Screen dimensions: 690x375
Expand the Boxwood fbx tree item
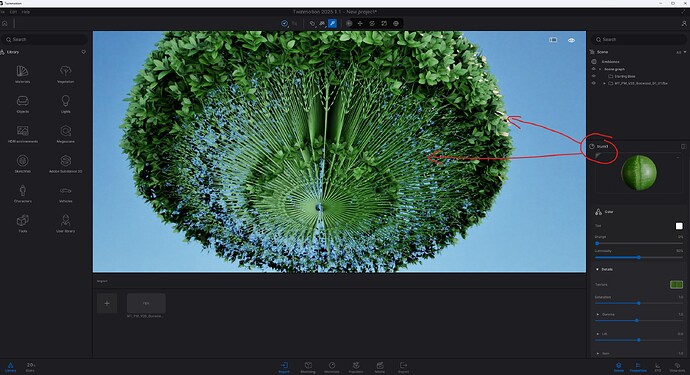click(x=604, y=83)
